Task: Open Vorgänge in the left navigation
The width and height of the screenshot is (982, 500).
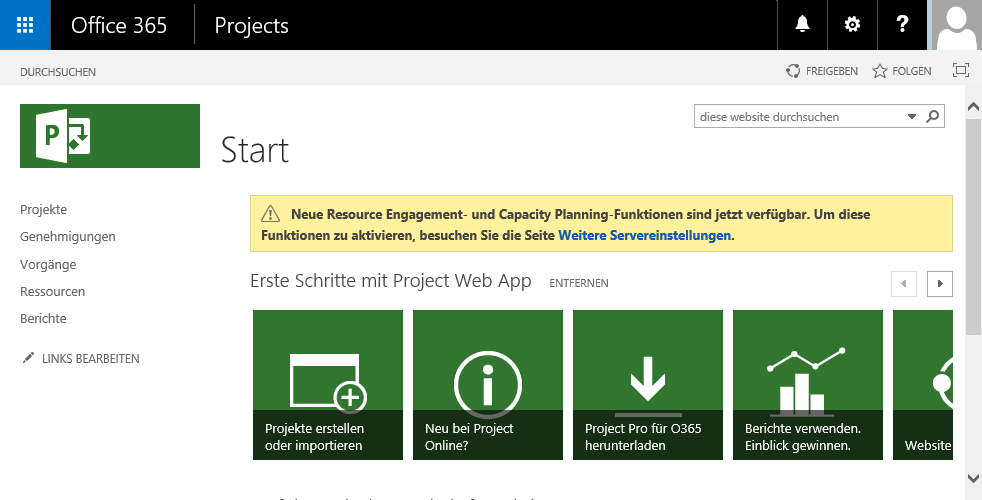Action: pyautogui.click(x=48, y=264)
